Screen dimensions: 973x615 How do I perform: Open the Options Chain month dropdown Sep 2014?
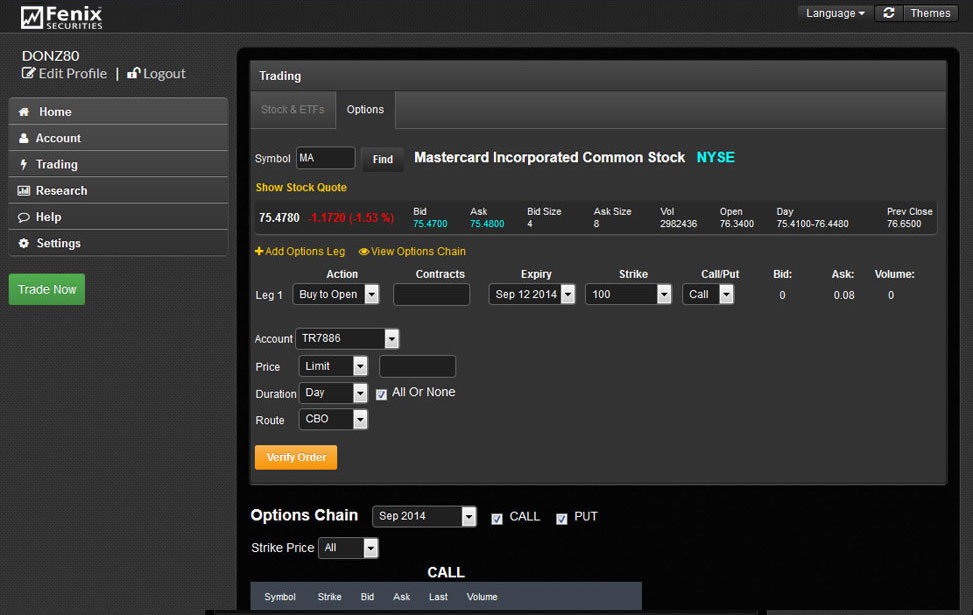pos(424,516)
